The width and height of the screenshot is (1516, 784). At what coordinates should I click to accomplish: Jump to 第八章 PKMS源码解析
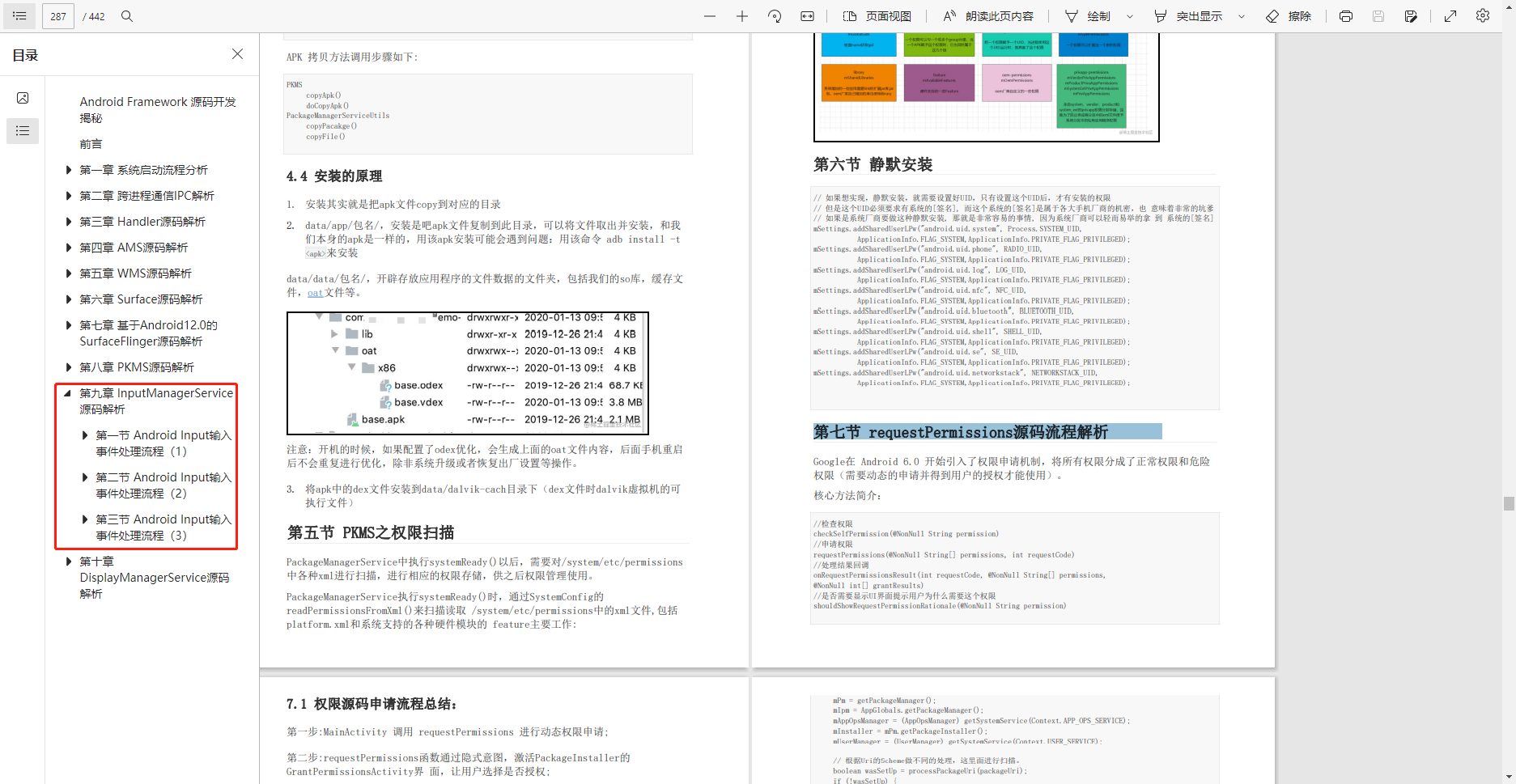pyautogui.click(x=136, y=367)
